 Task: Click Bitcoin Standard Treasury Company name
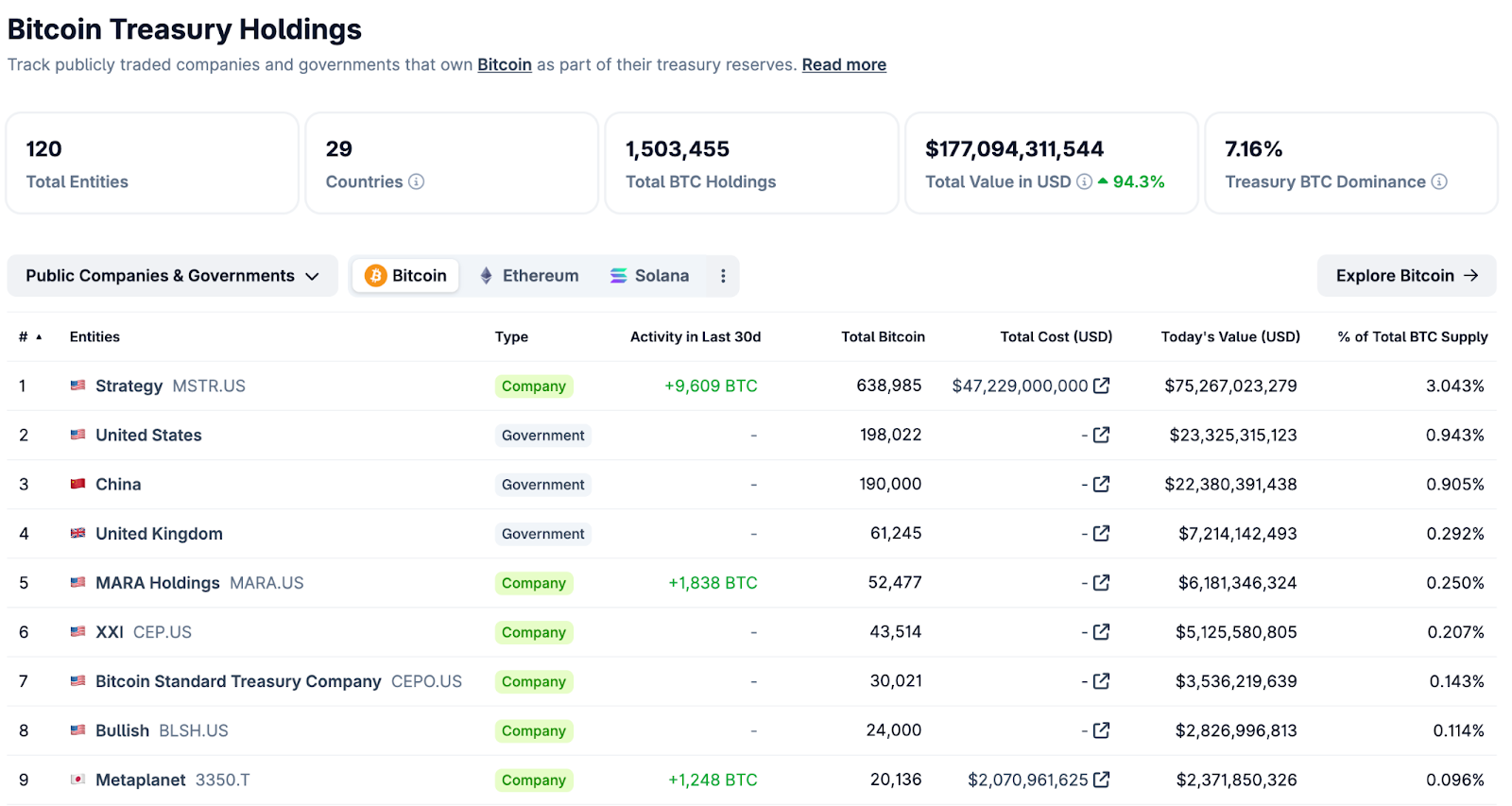click(238, 681)
